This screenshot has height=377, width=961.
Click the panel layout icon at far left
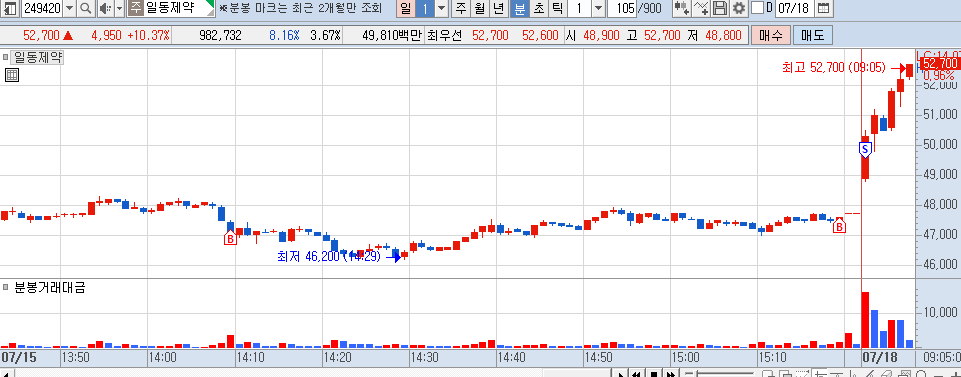[x=11, y=9]
